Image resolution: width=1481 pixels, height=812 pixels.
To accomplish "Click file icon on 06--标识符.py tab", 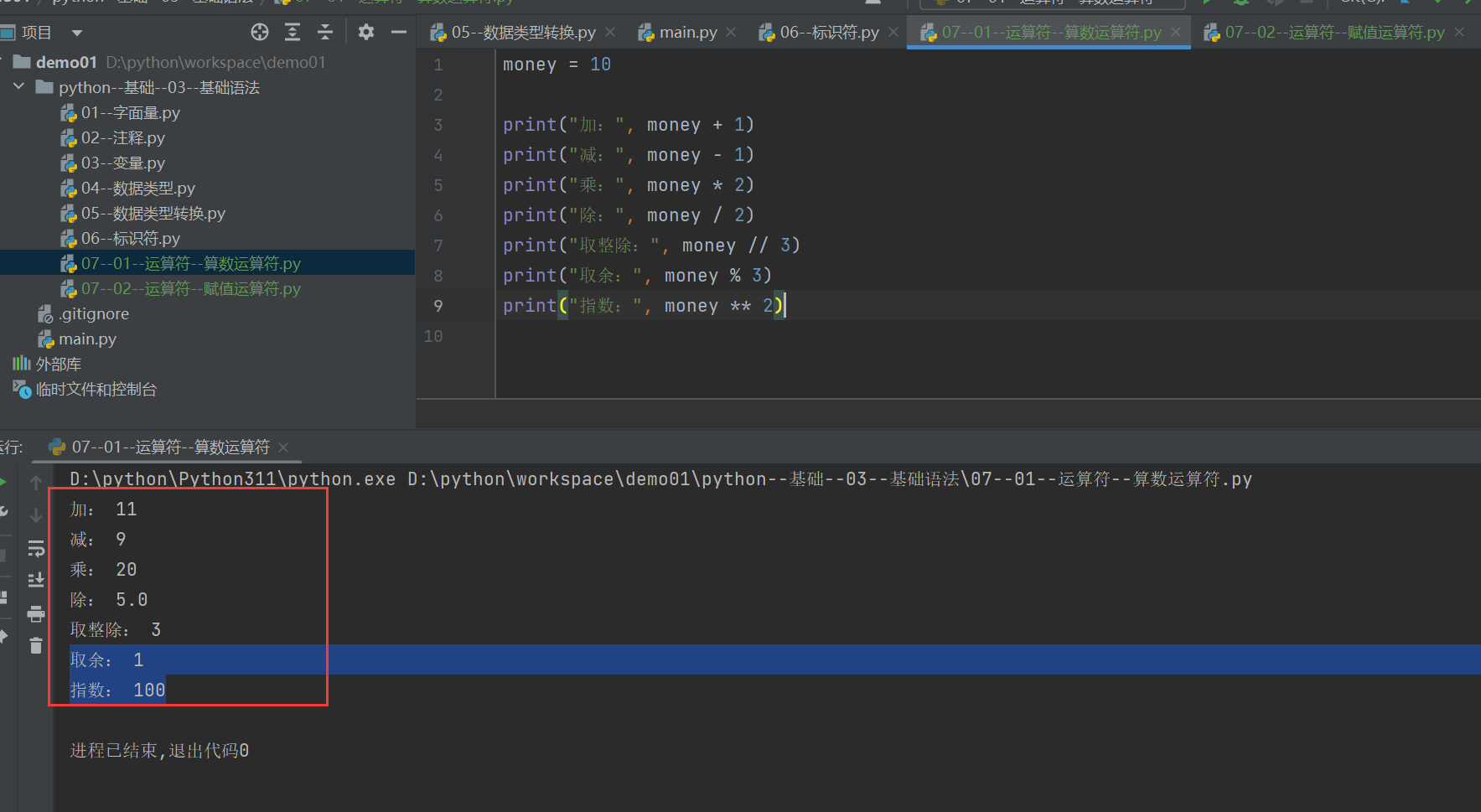I will tap(766, 33).
